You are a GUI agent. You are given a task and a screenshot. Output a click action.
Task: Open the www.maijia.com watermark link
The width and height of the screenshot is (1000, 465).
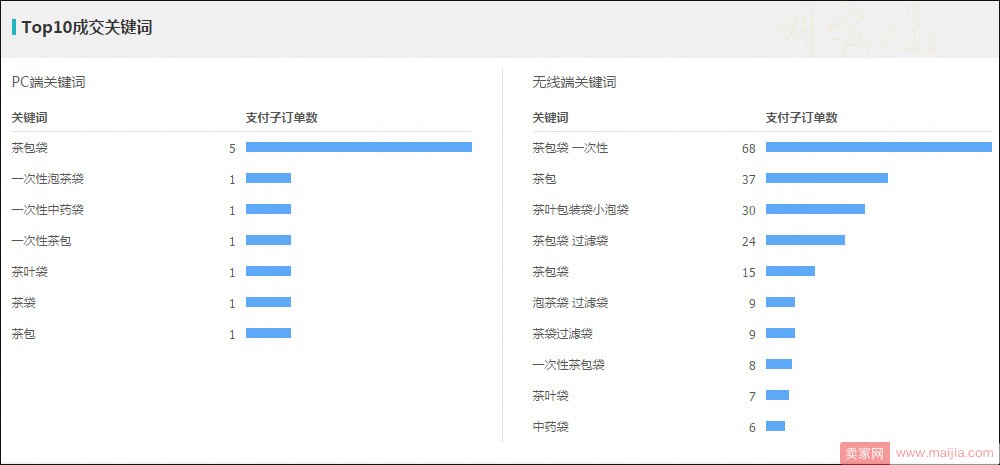coord(944,454)
